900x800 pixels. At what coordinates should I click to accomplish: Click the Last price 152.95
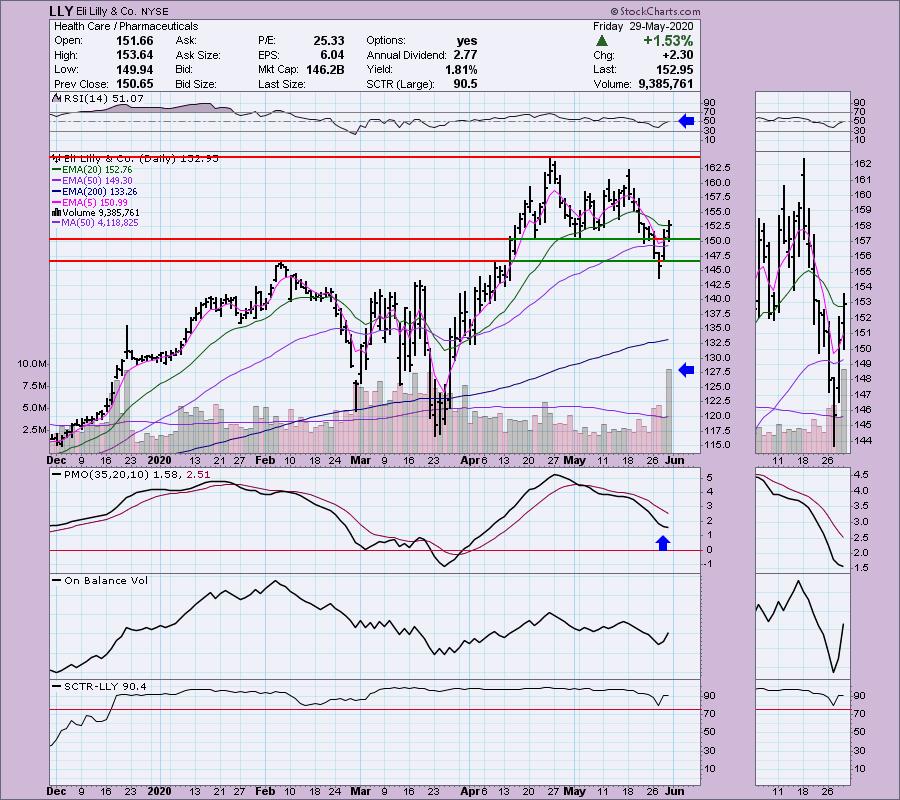[675, 69]
